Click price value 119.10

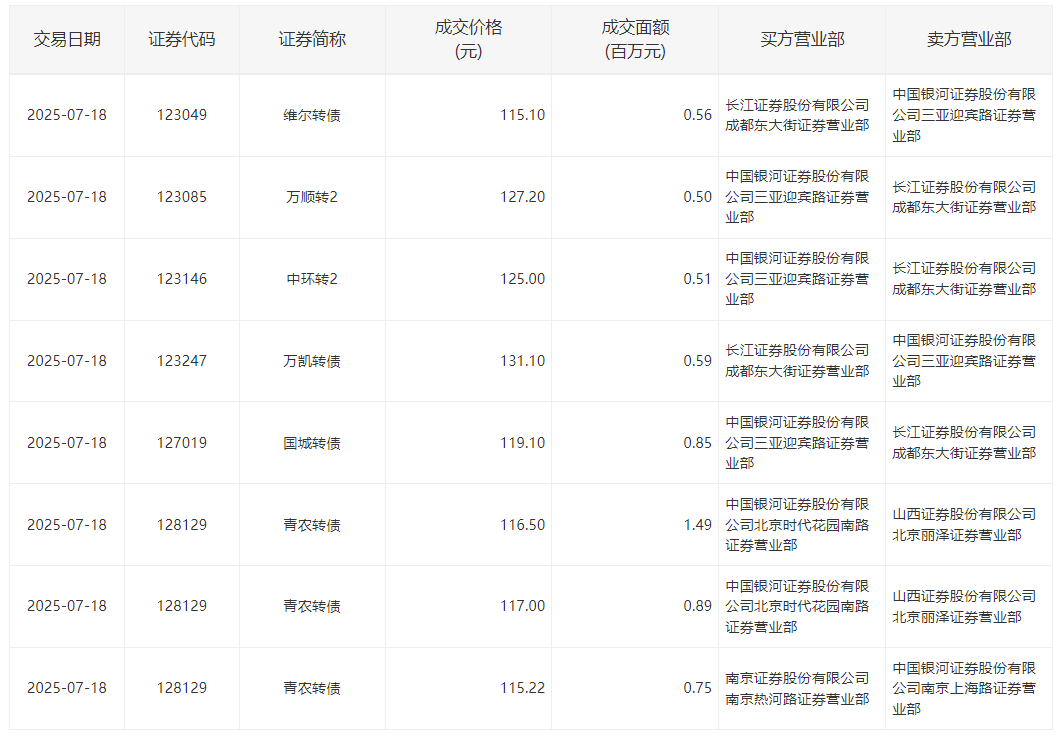point(523,443)
